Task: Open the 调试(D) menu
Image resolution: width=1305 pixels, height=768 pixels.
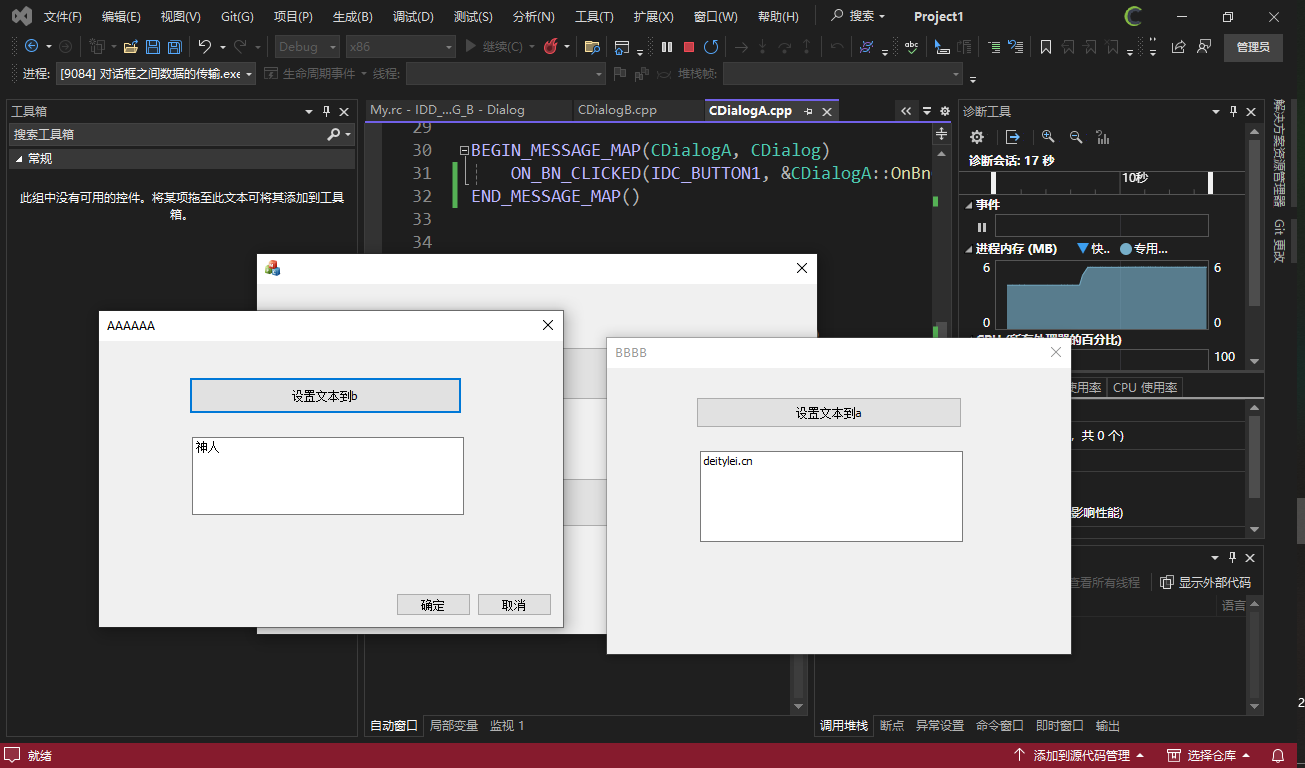Action: point(413,17)
